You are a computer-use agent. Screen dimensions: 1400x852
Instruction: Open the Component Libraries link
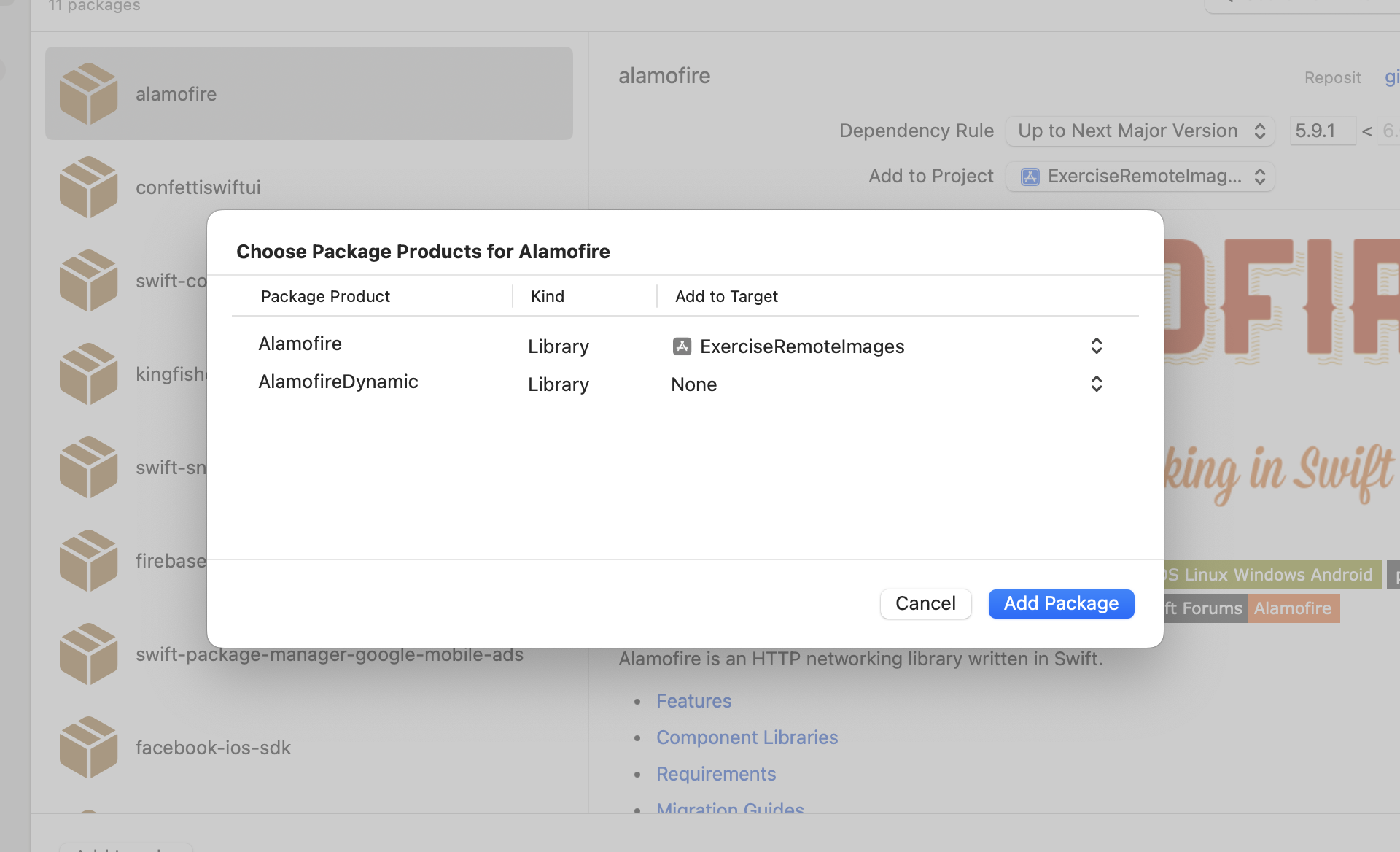click(747, 737)
